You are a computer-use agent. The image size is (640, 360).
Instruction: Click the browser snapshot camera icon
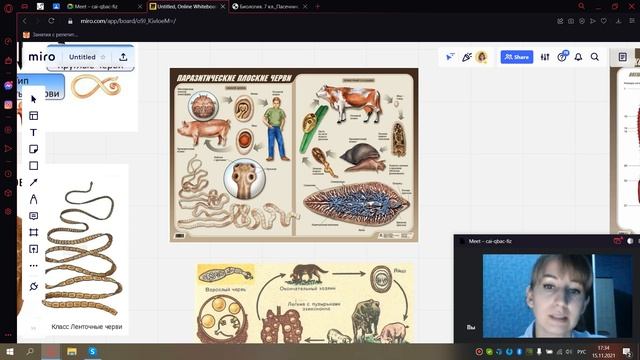click(x=571, y=21)
